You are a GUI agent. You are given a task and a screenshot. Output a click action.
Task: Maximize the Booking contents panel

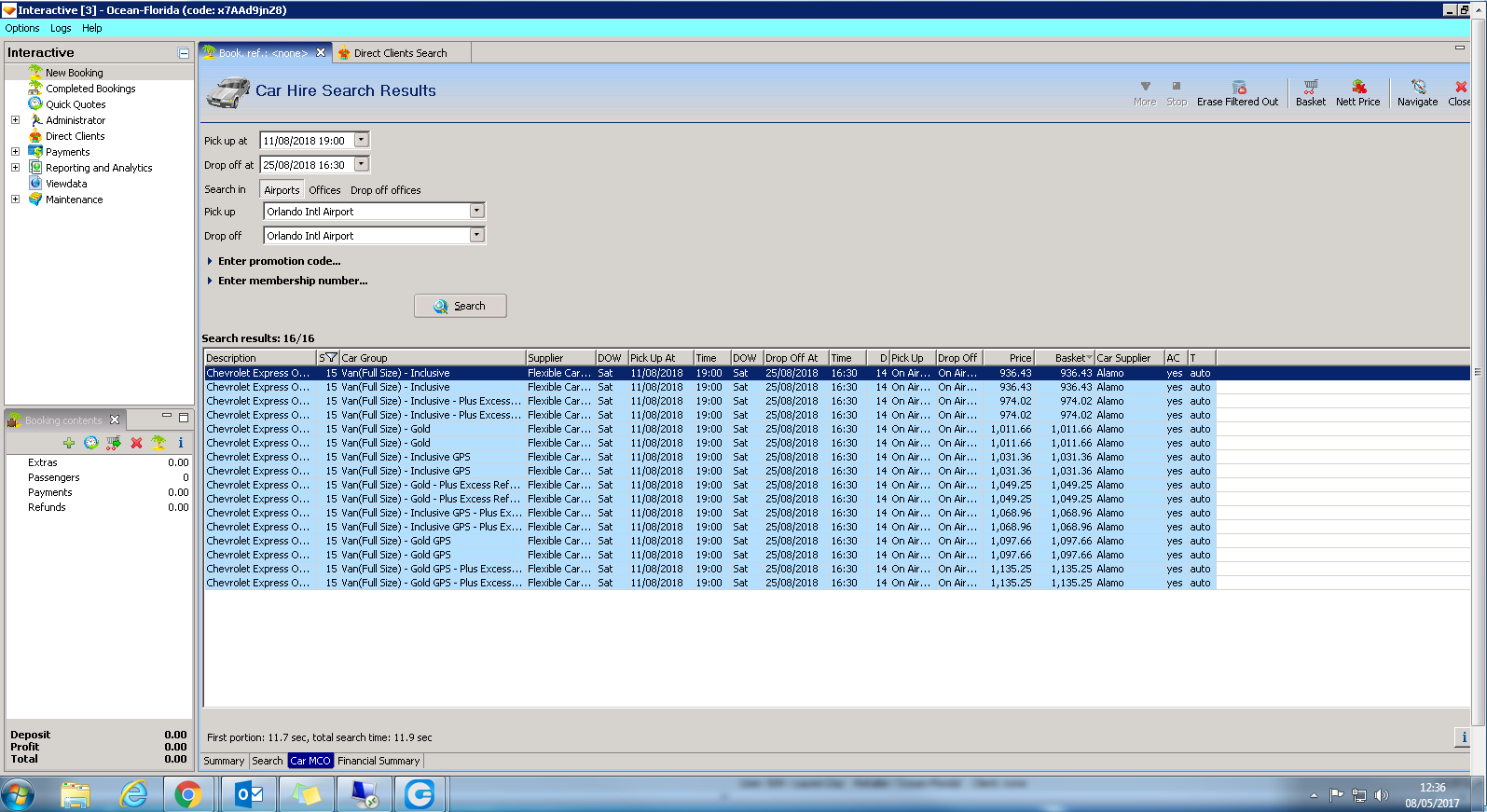[184, 417]
